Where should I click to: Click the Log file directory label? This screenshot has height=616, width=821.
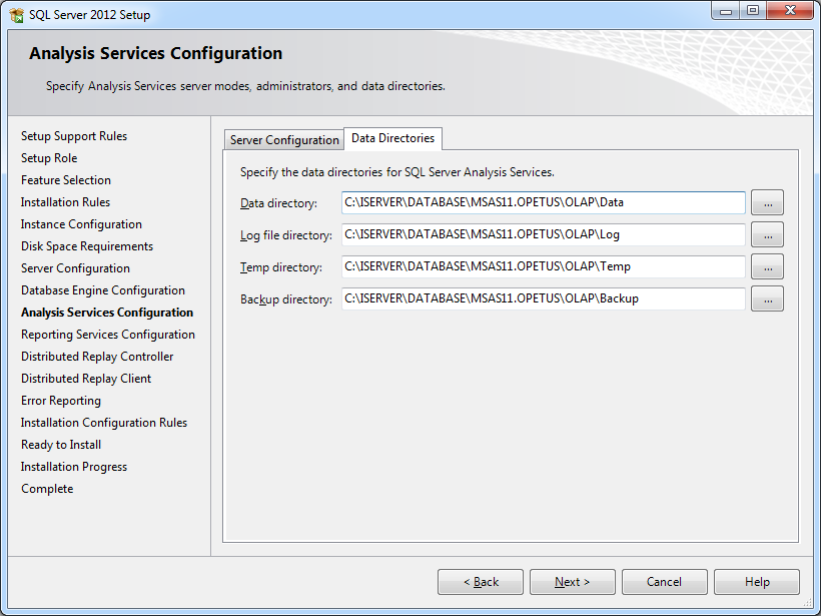pos(286,235)
